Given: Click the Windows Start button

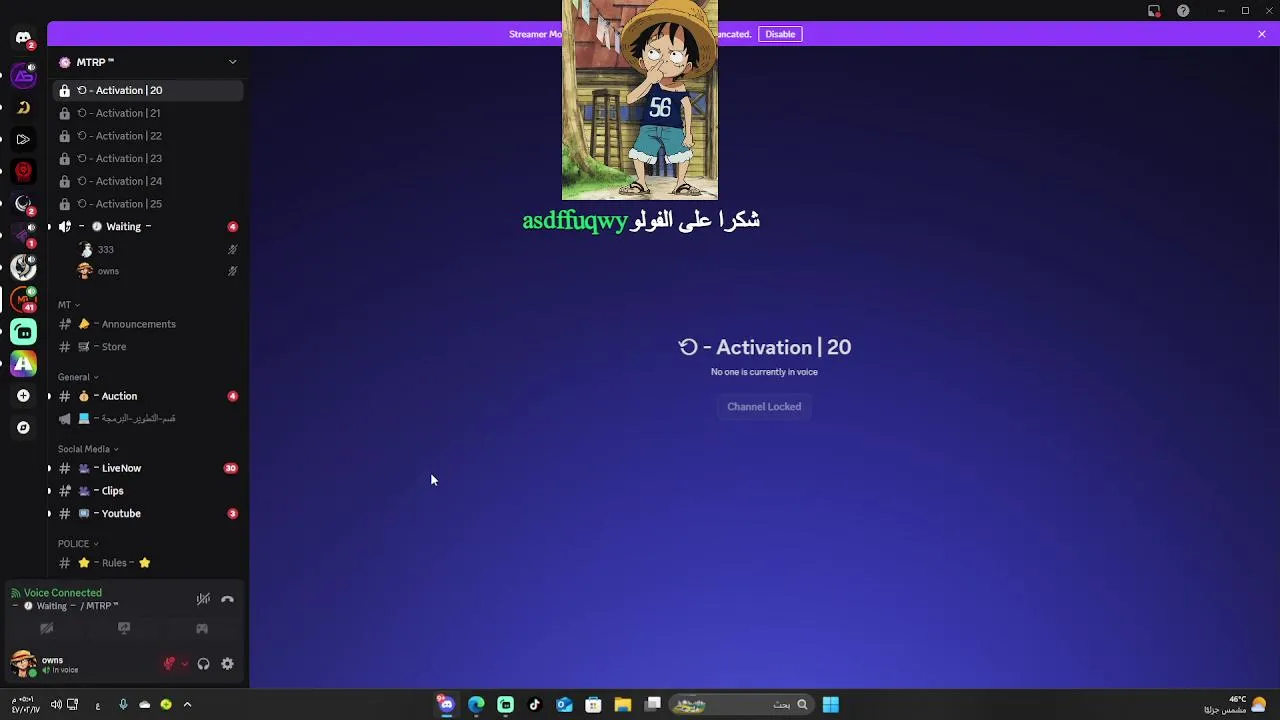Looking at the screenshot, I should pyautogui.click(x=830, y=705).
